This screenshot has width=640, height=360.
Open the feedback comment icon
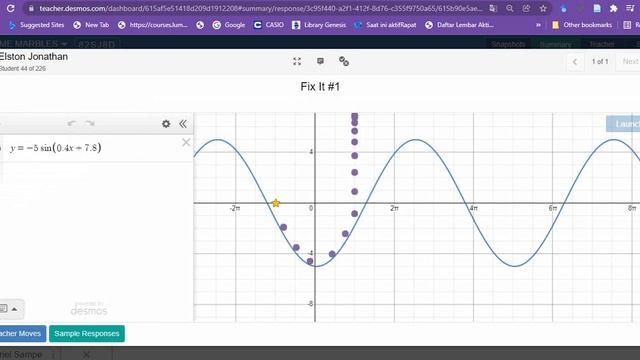(320, 61)
